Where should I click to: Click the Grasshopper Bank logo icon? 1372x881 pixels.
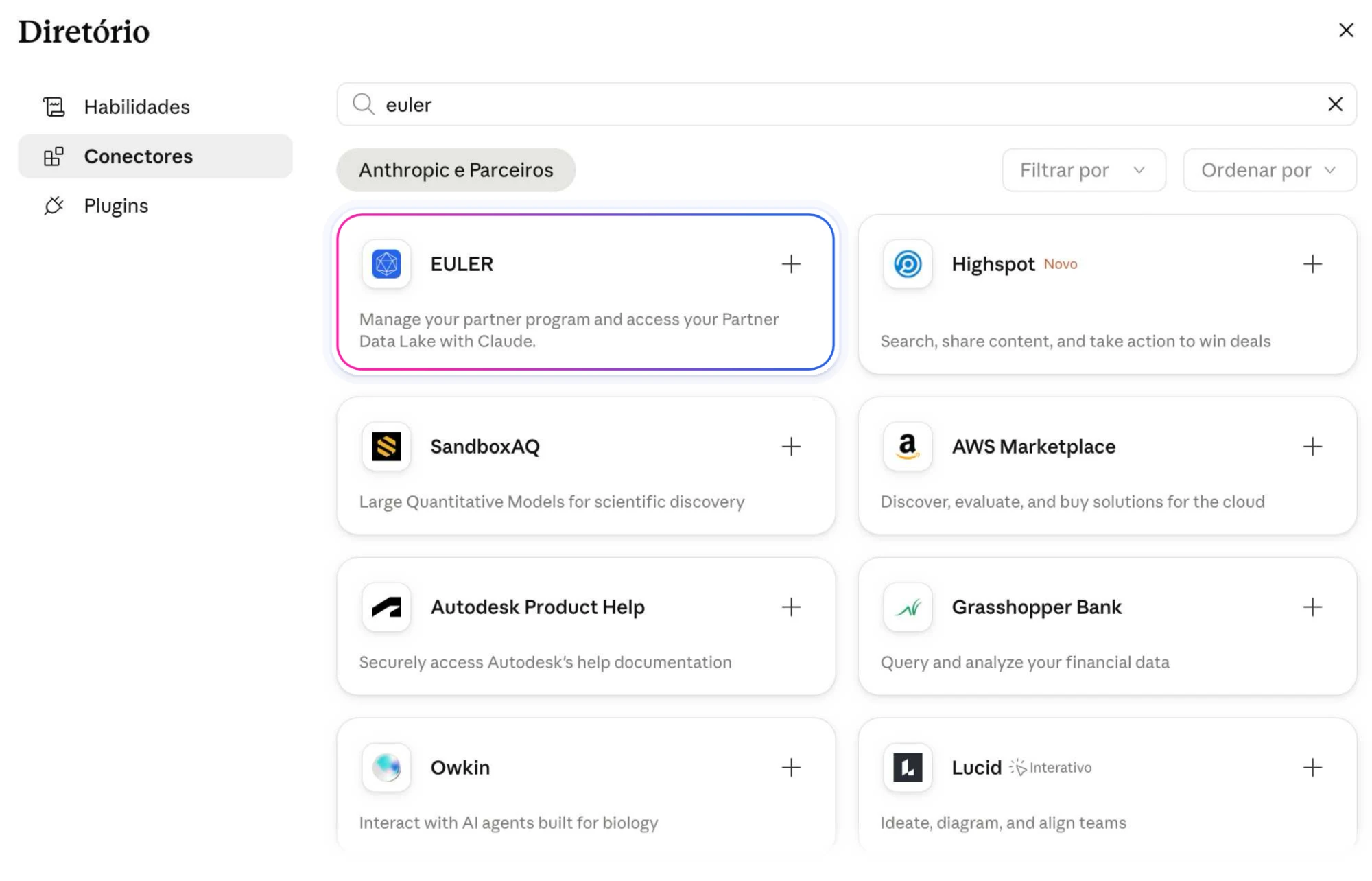(x=908, y=607)
